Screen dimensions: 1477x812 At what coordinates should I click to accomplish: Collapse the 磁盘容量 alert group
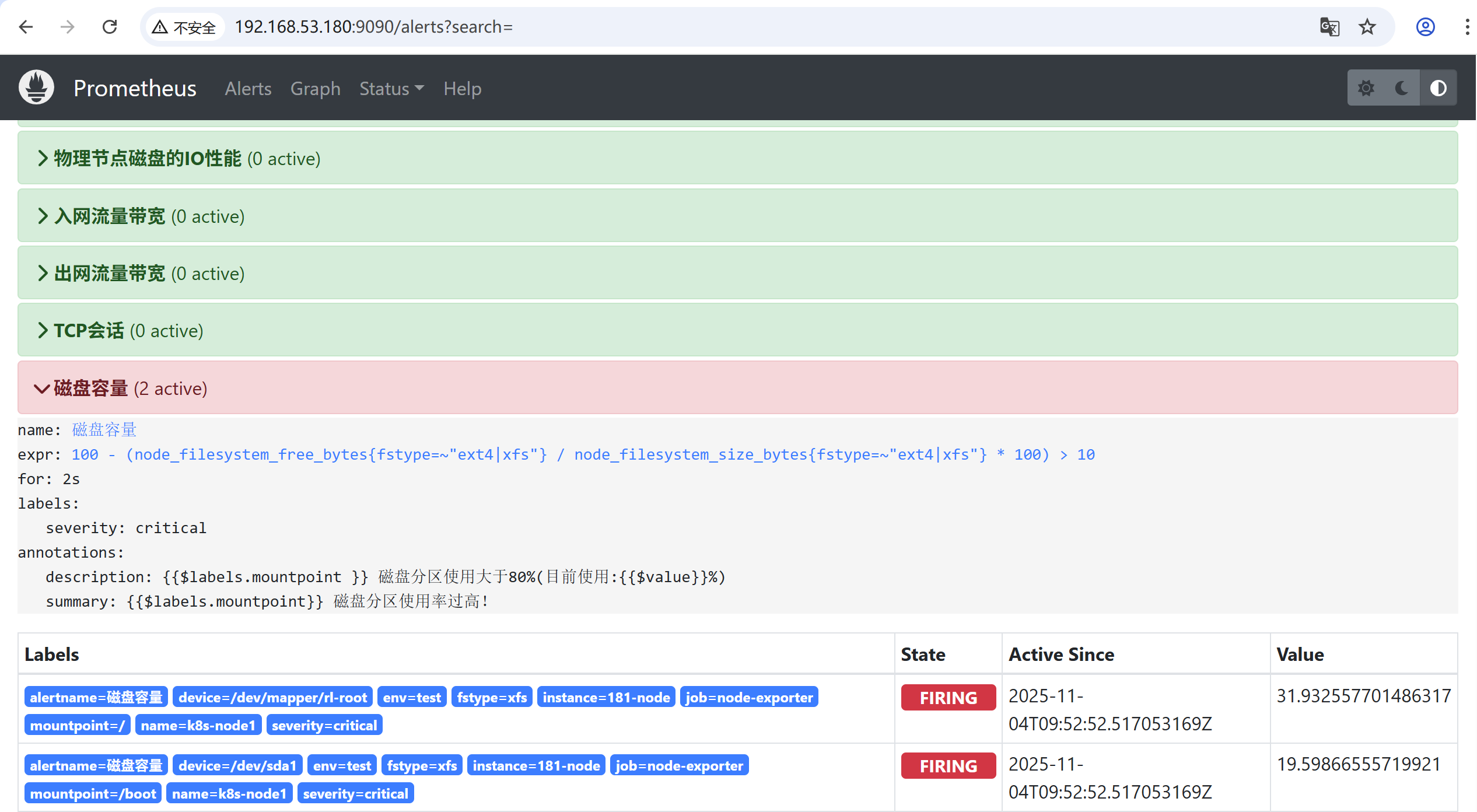[90, 388]
